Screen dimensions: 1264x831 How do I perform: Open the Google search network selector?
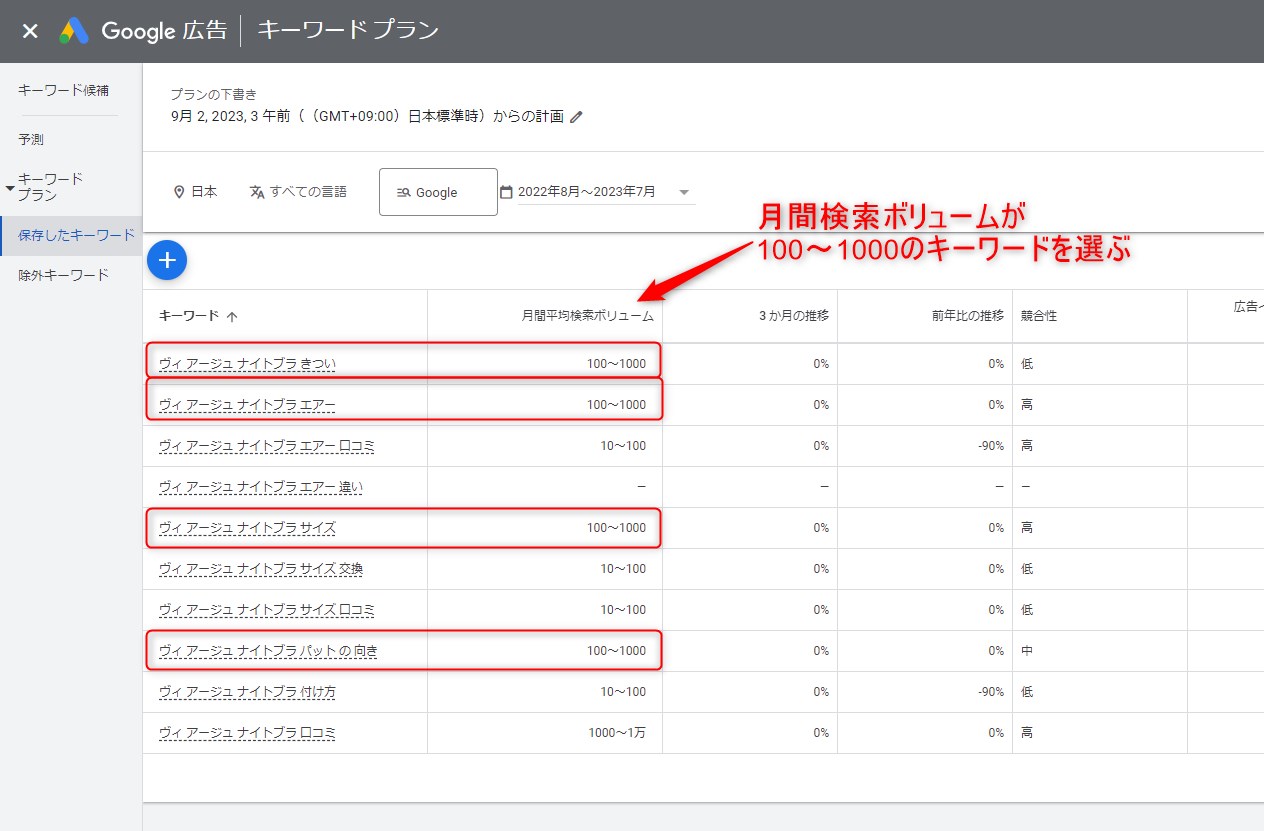(x=438, y=192)
